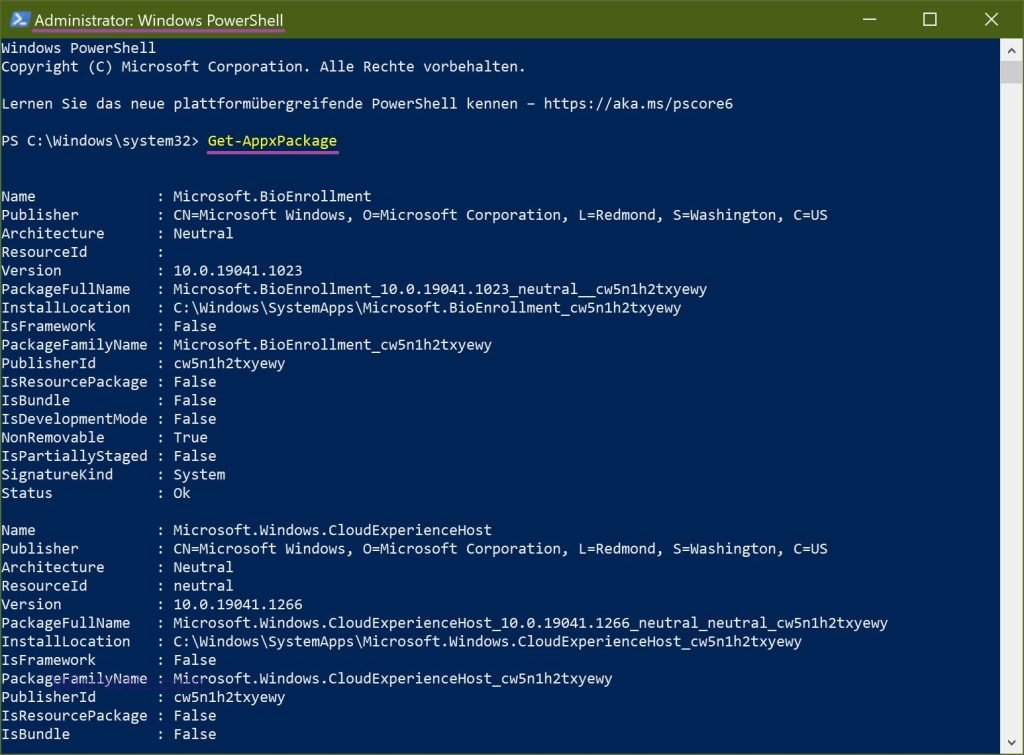
Task: Maximize the PowerShell window
Action: 929,20
